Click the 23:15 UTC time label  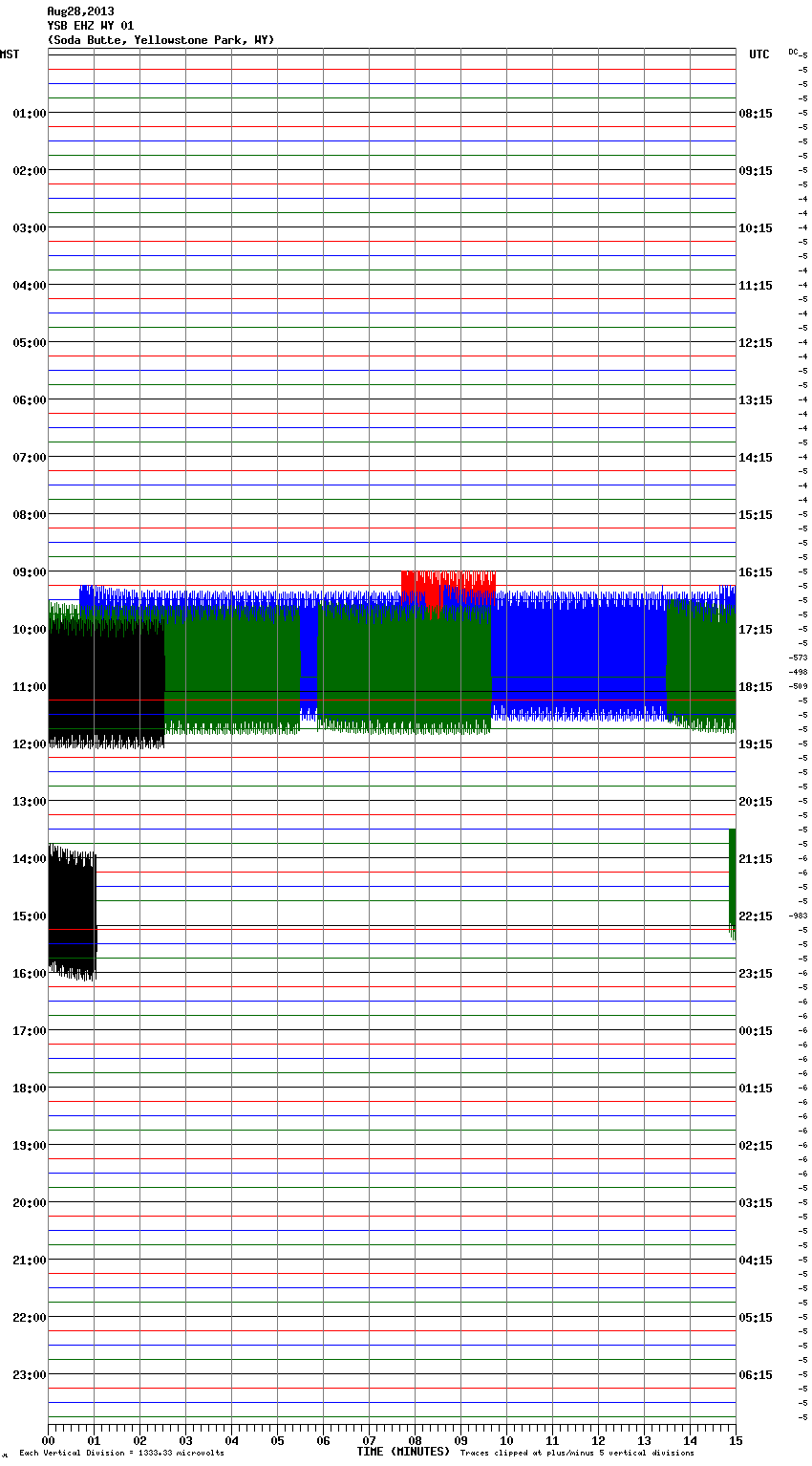coord(756,974)
